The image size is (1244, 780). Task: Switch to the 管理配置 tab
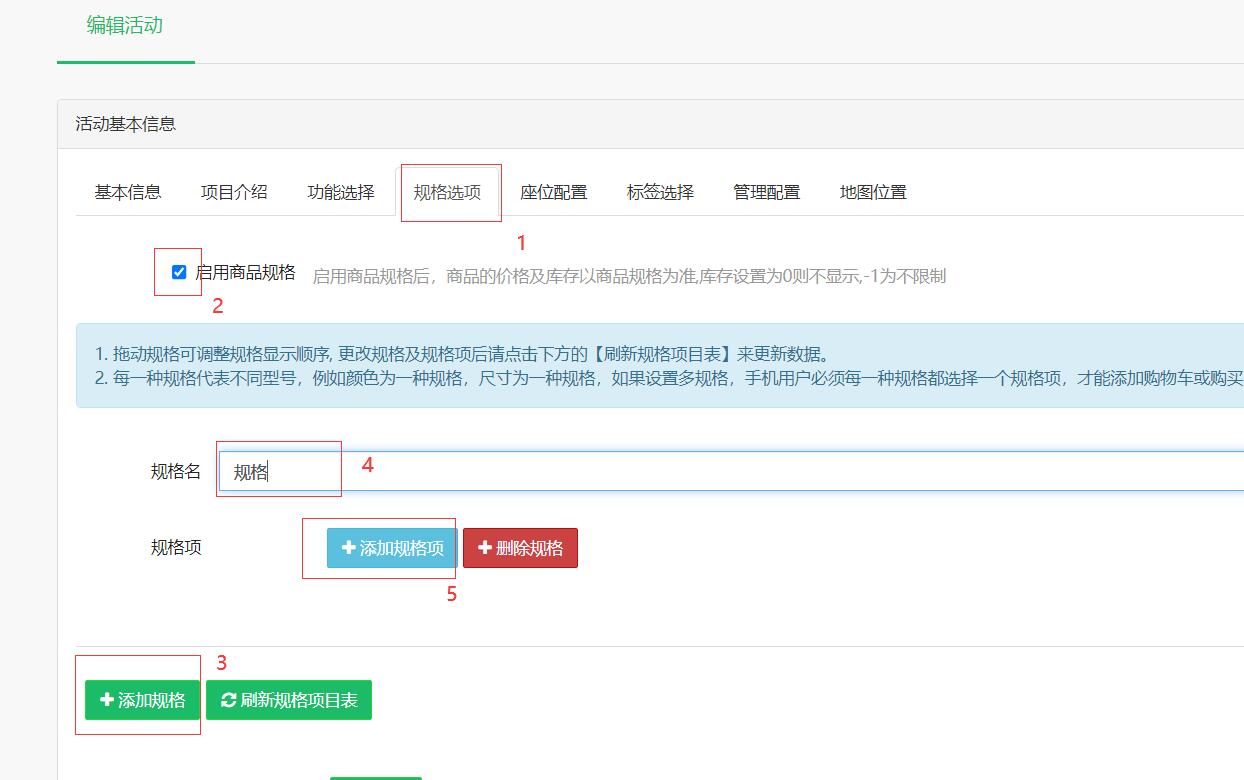pos(766,192)
